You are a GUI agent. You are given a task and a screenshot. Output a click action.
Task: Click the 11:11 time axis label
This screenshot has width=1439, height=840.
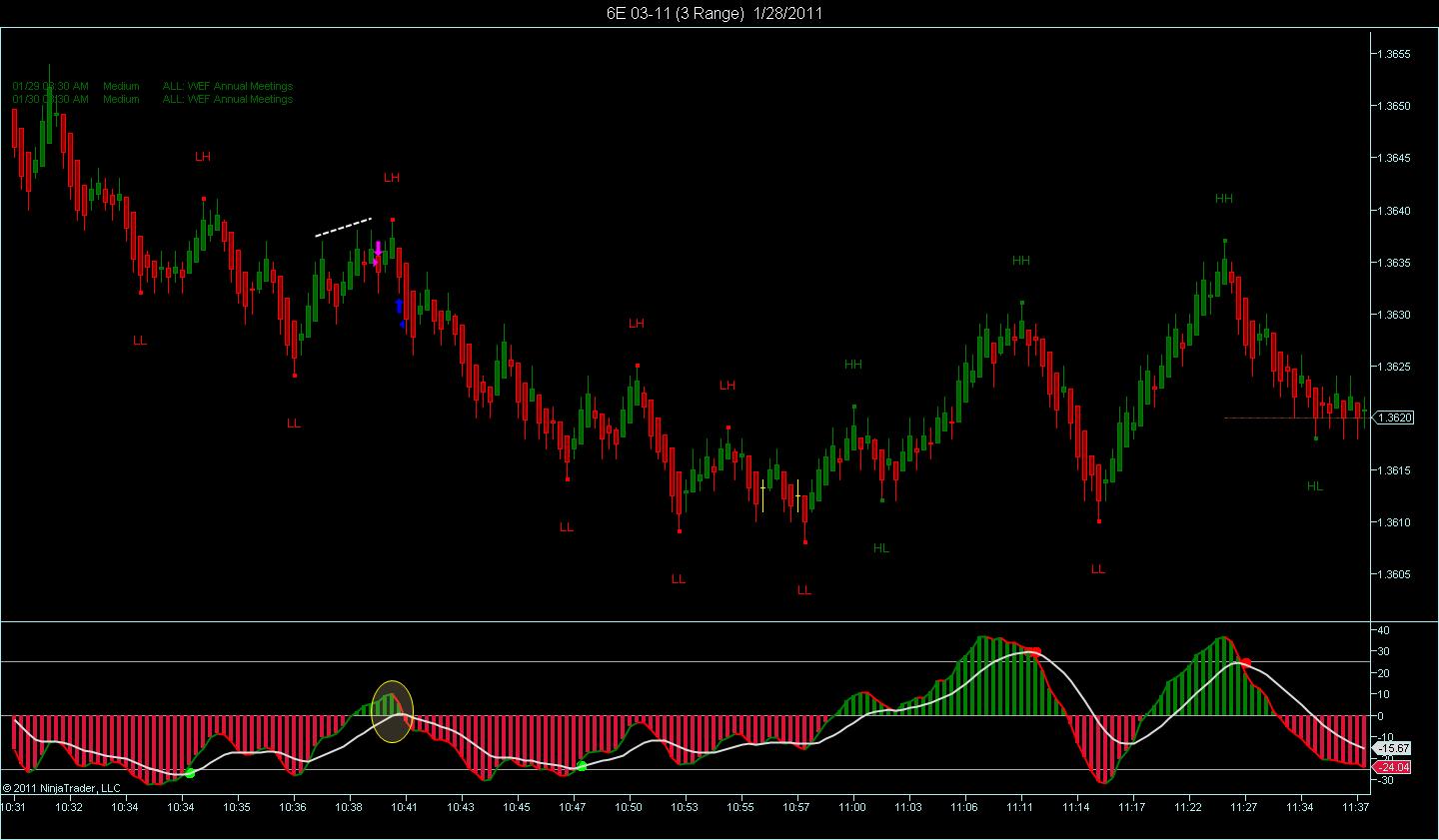click(1021, 806)
